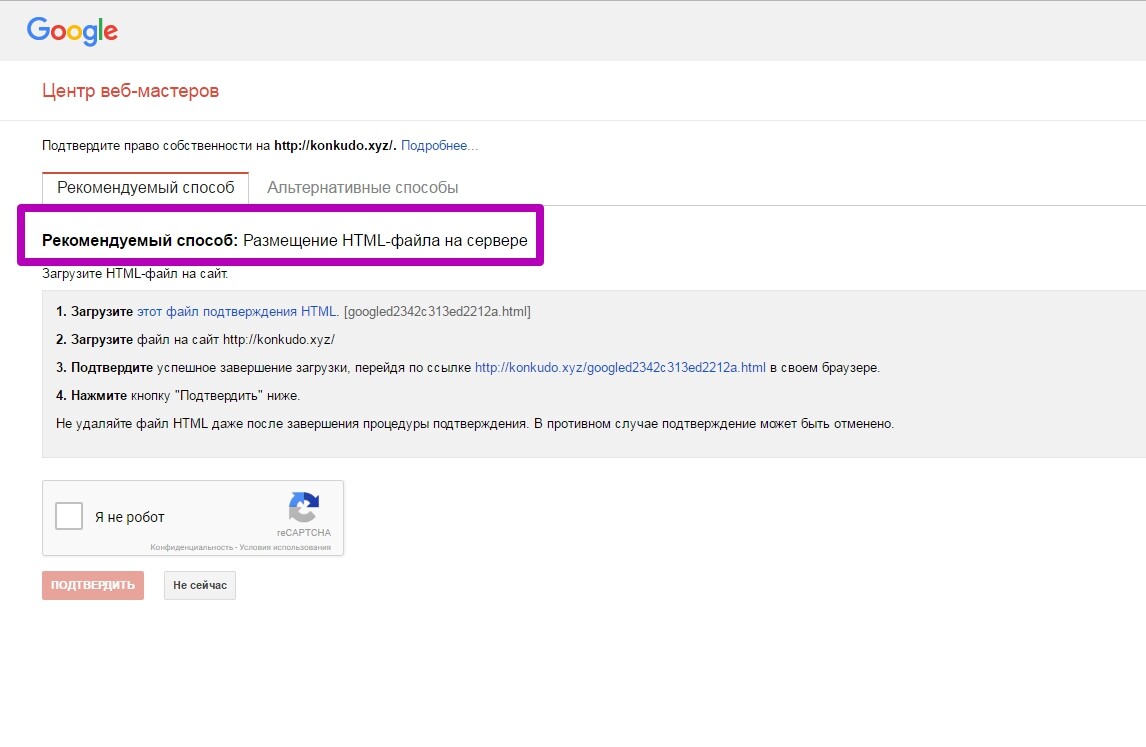Screen dimensions: 1146x747
Task: Click the "Рекомендуемый способ: Размещение HTML-файла на сервере" heading
Action: click(x=284, y=240)
